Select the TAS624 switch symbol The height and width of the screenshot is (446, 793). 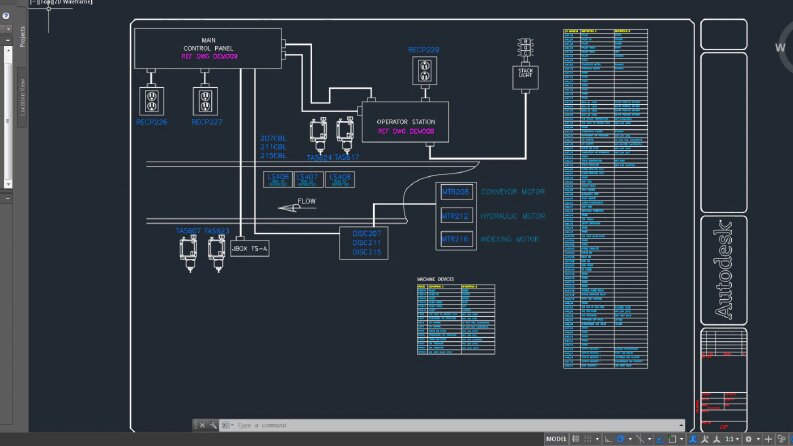click(x=319, y=136)
